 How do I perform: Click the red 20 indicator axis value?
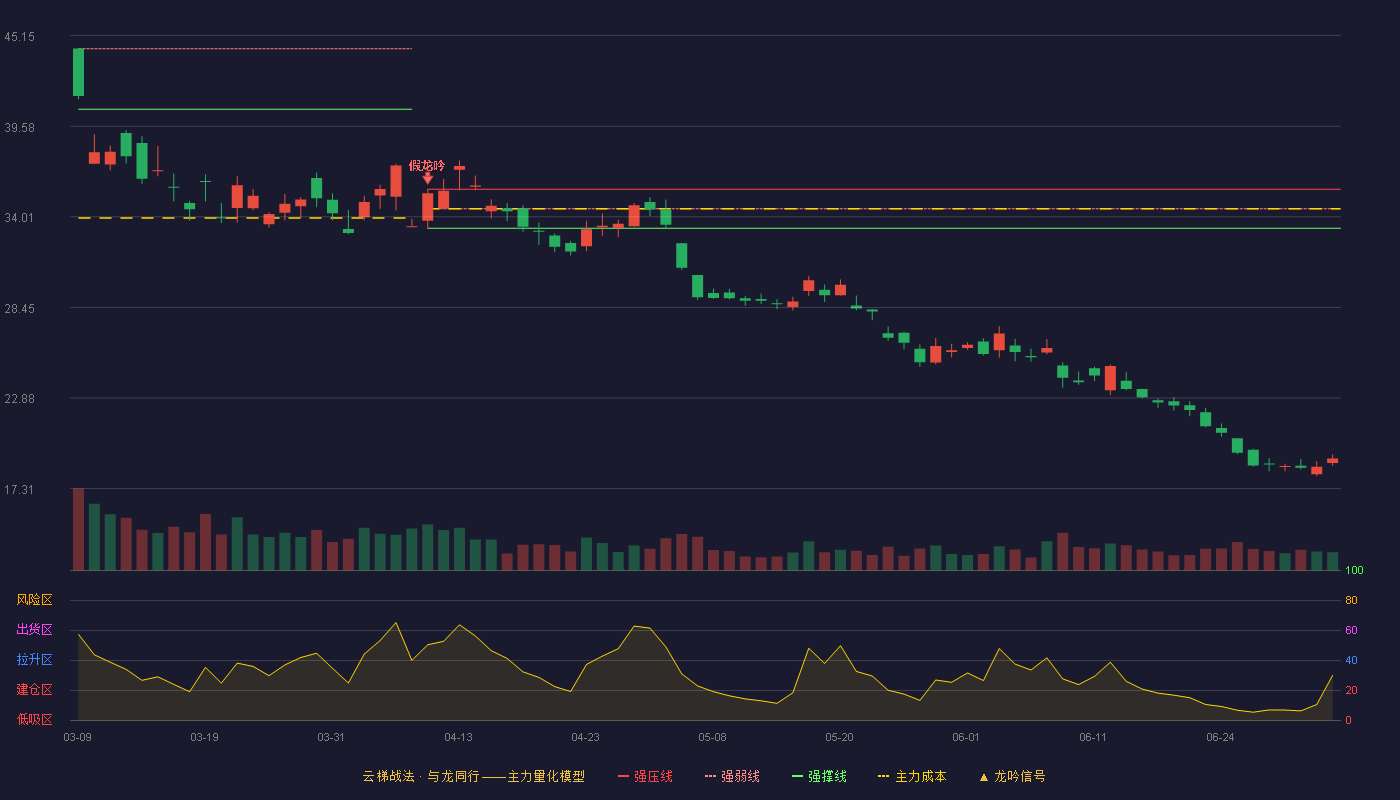tap(1351, 691)
